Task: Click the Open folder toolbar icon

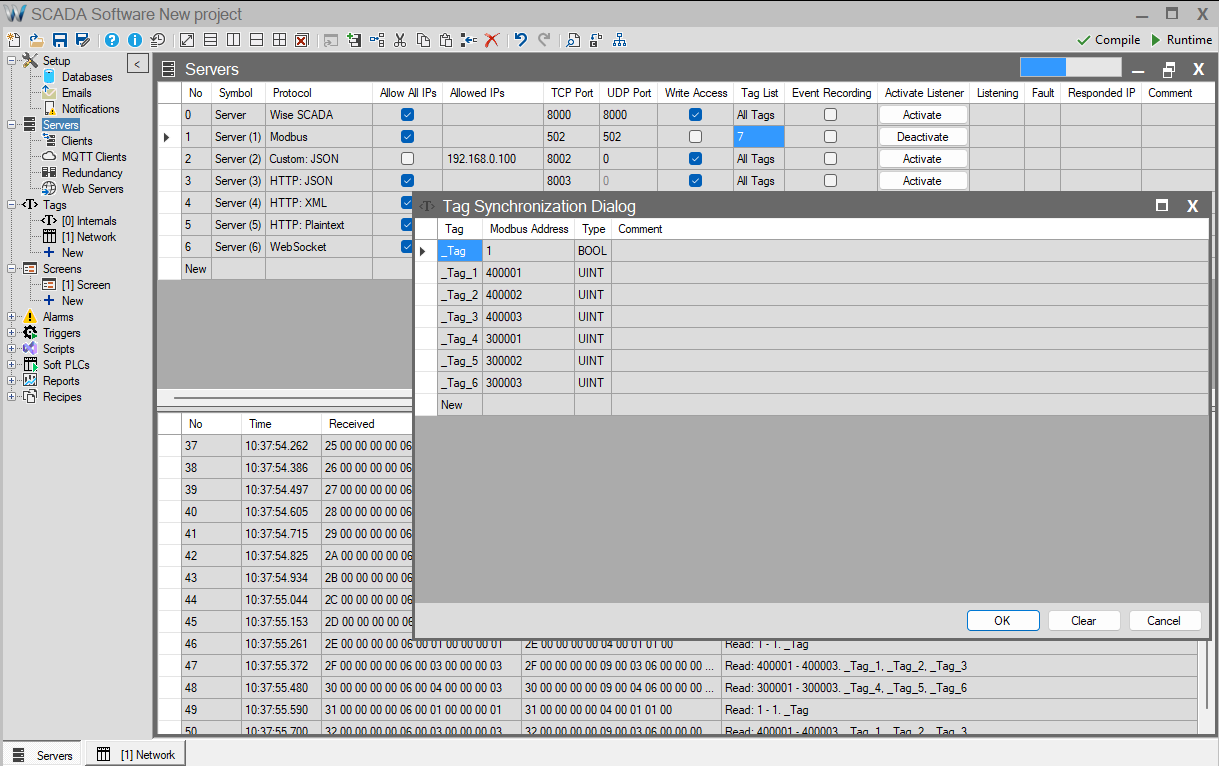Action: (x=36, y=40)
